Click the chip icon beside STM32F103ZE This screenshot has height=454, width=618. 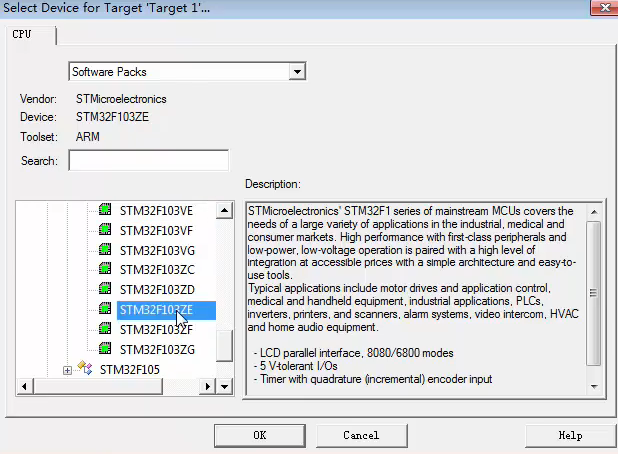[105, 309]
